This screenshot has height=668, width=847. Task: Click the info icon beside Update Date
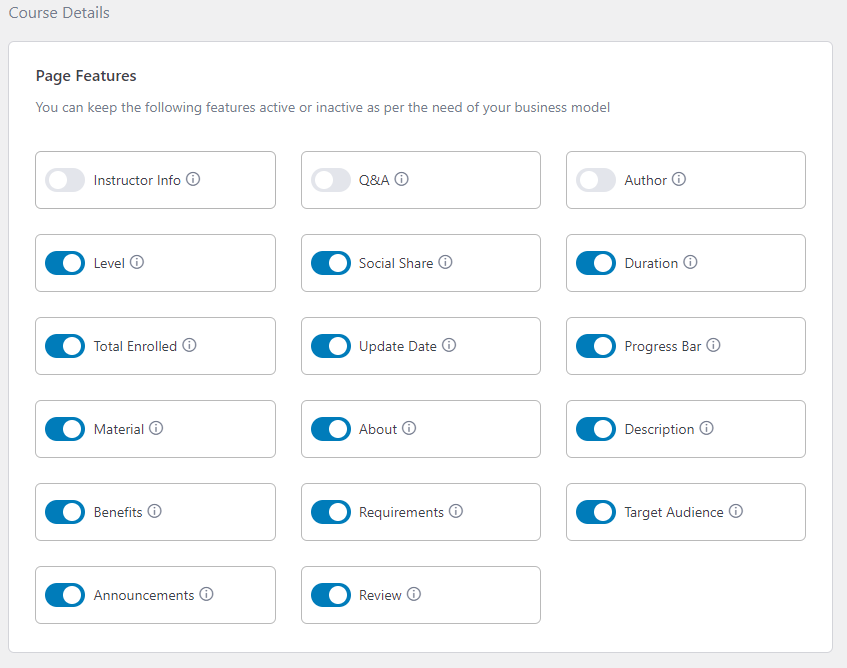[x=449, y=345]
